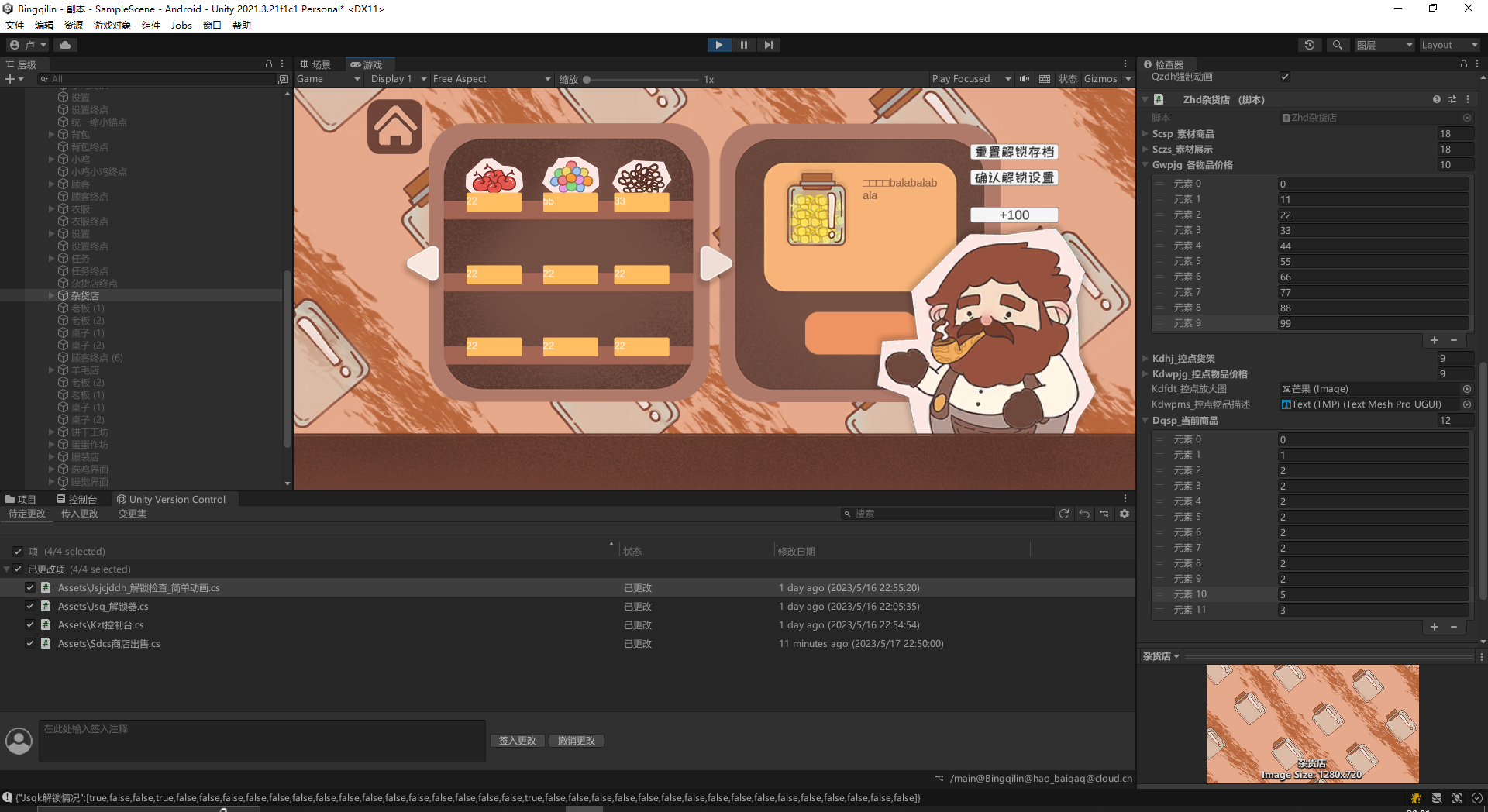Pick an object for the Kdfdt image field
This screenshot has height=812, width=1488.
click(1467, 389)
